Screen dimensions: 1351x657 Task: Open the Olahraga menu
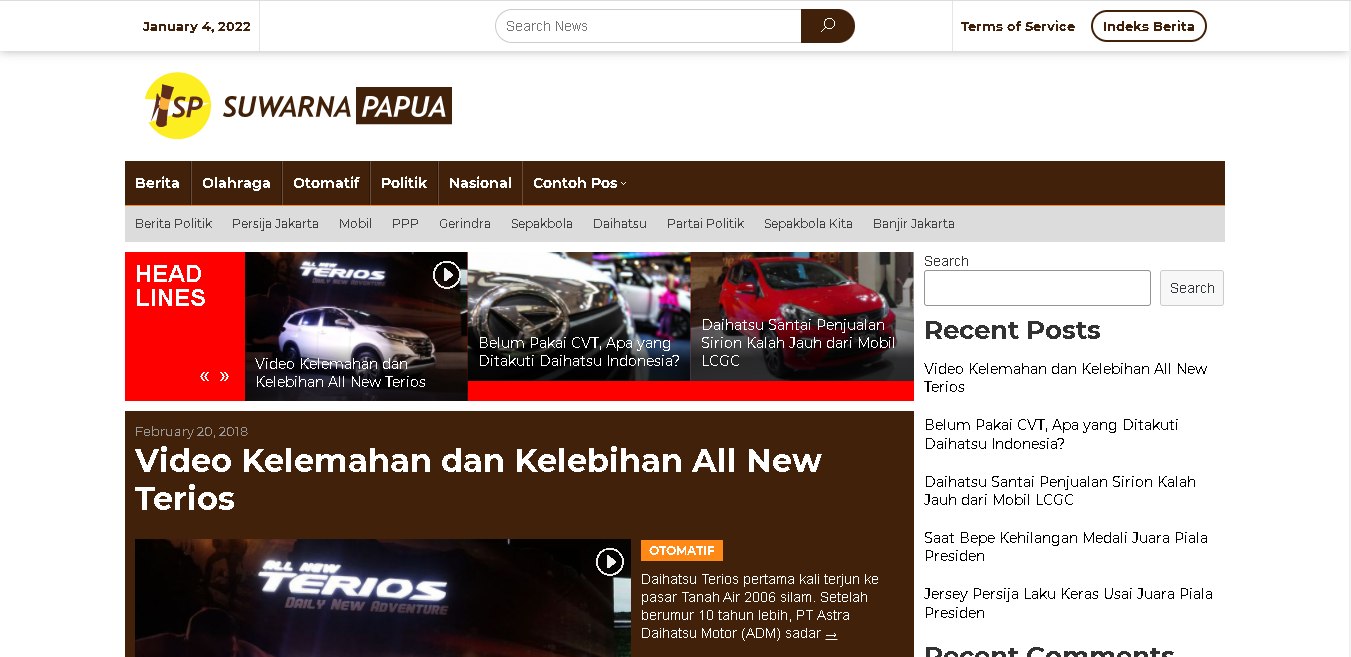coord(236,183)
